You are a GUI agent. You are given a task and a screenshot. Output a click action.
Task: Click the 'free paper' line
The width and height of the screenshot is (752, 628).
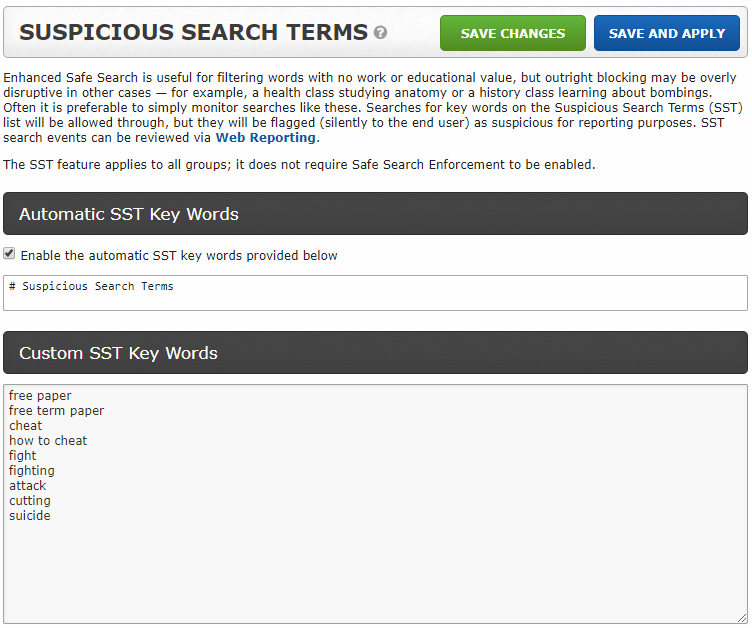(x=40, y=396)
